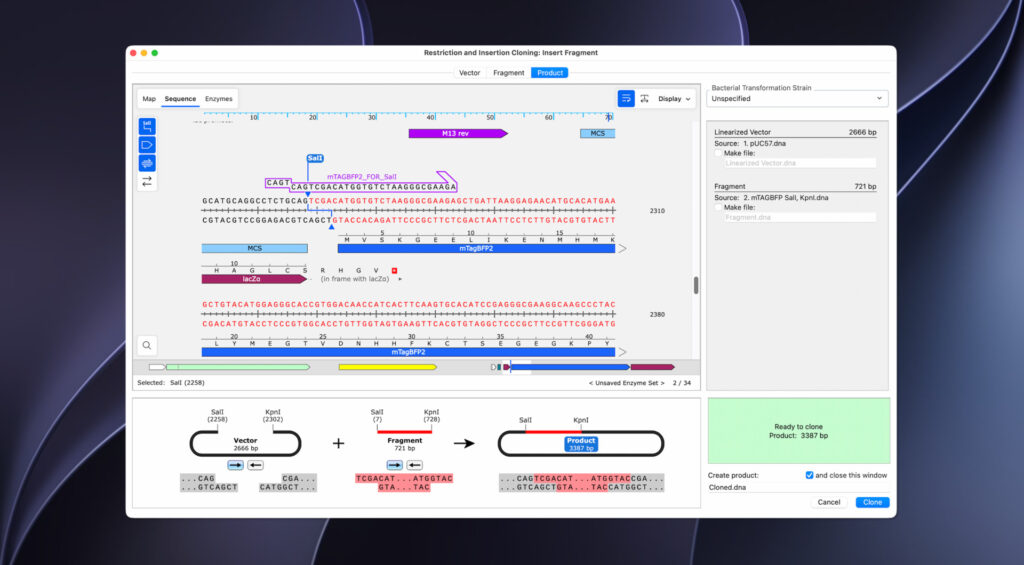The width and height of the screenshot is (1024, 565).
Task: Open the Enzymes view tab
Action: (219, 99)
